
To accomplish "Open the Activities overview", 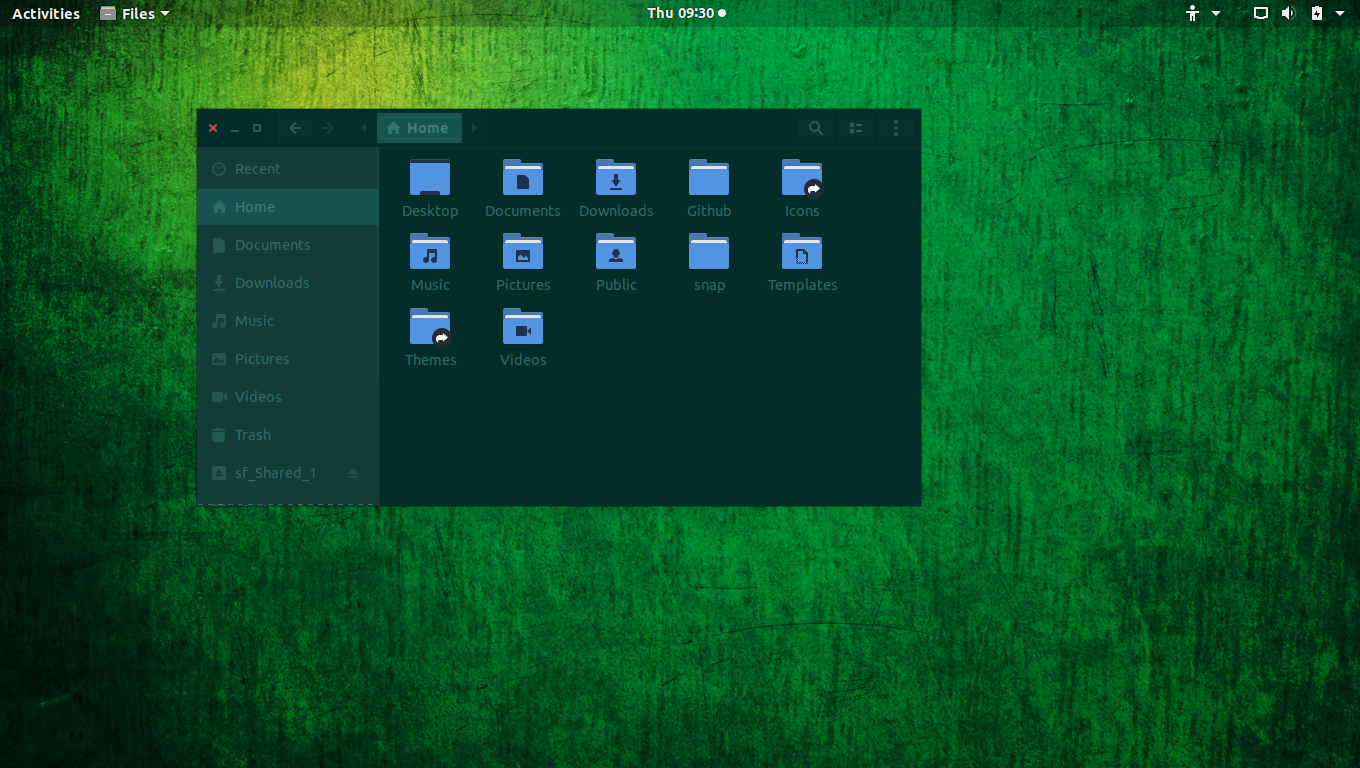I will tap(46, 13).
